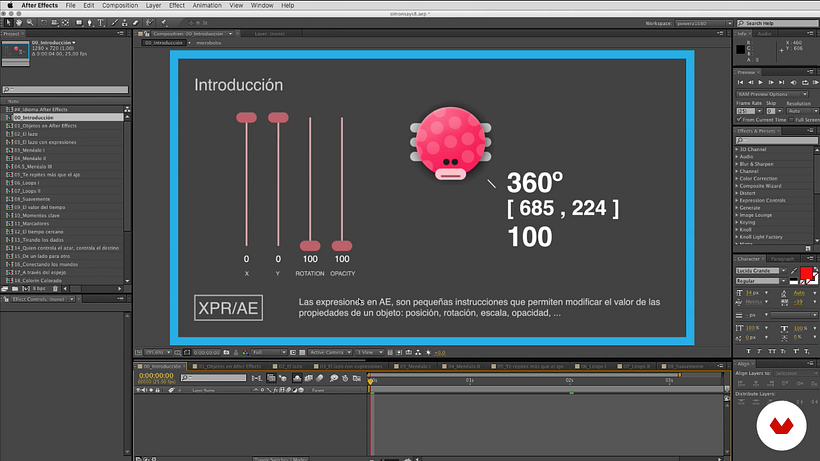Create a new folder in Project panel

coord(15,289)
